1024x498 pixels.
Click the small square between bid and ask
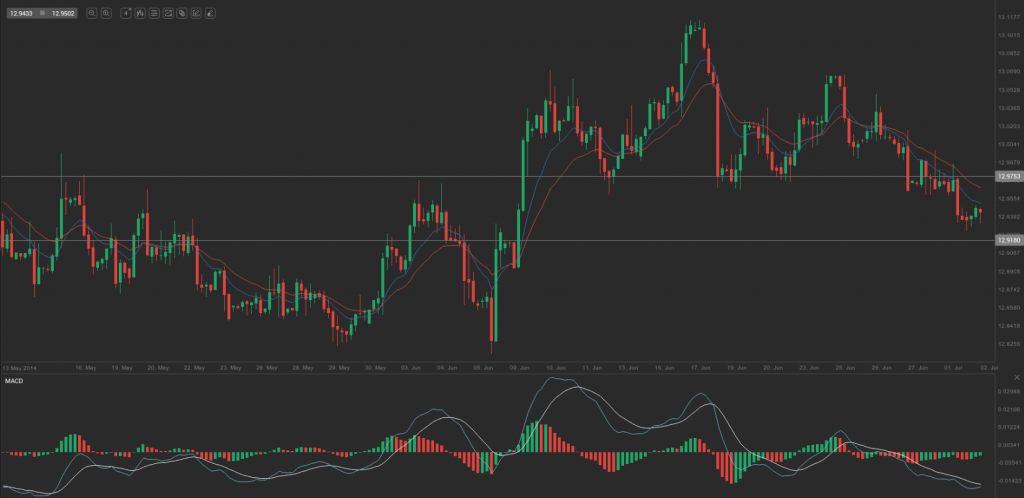point(41,13)
